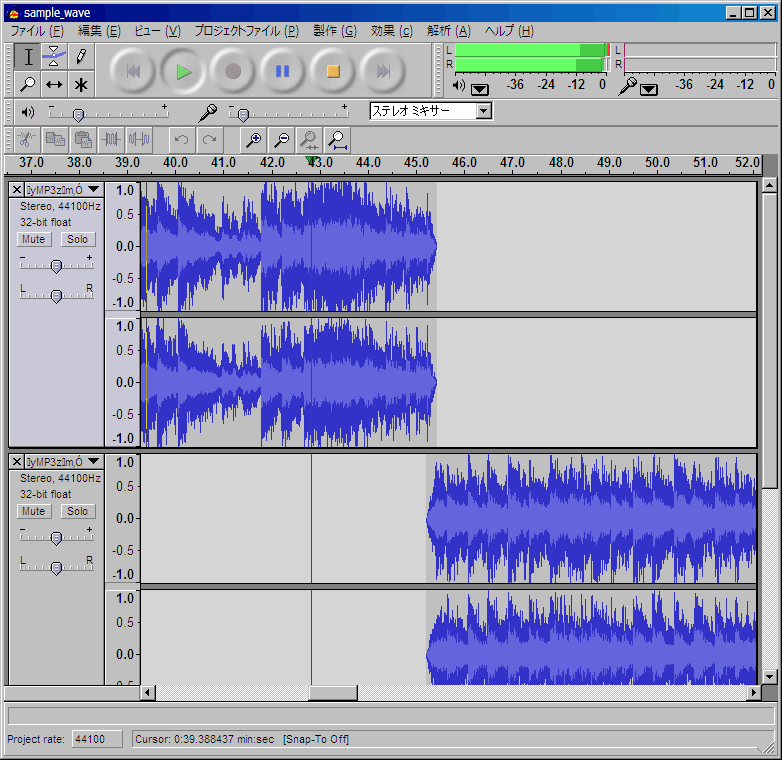Open the 編集 (E) menu

tap(99, 31)
